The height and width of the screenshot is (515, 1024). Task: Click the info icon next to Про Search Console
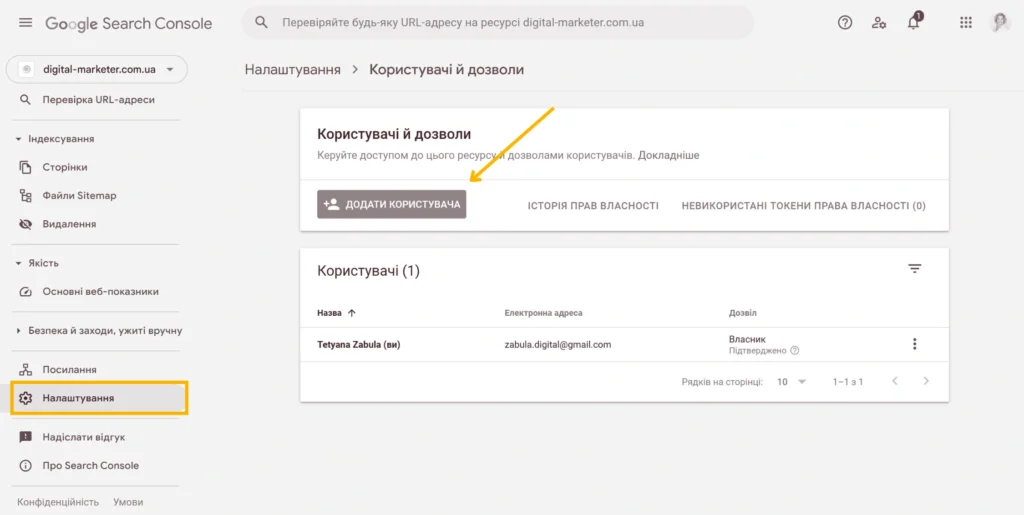click(x=25, y=466)
